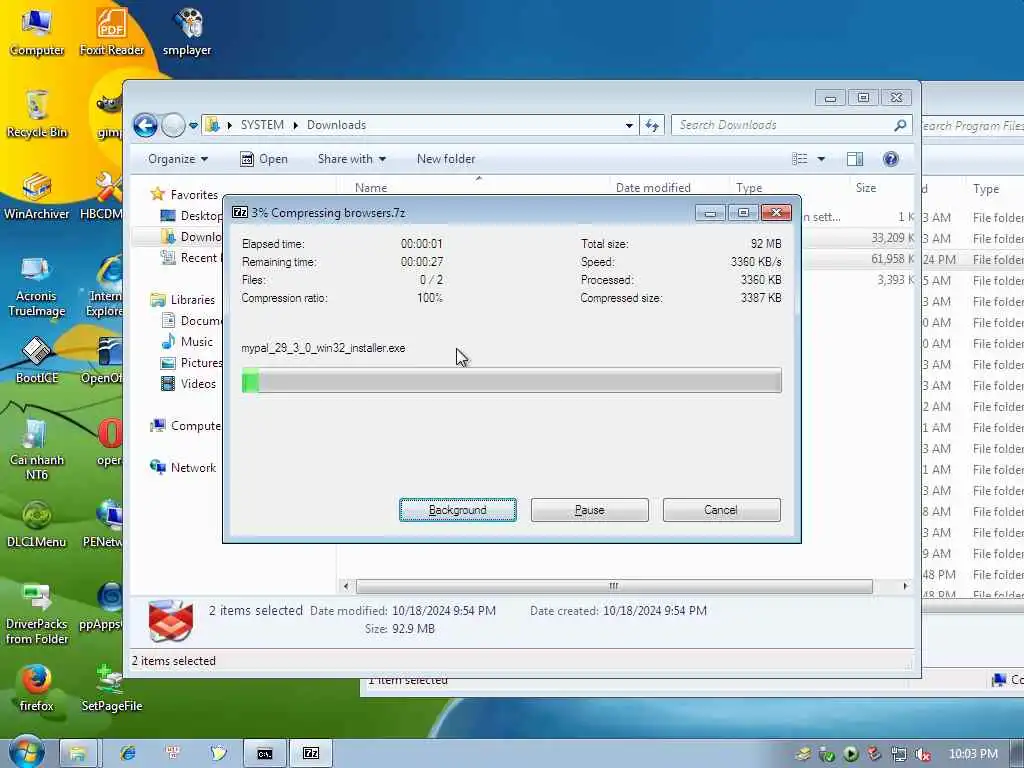Click the SYSTEM segment in address bar
Viewport: 1024px width, 768px height.
(263, 125)
